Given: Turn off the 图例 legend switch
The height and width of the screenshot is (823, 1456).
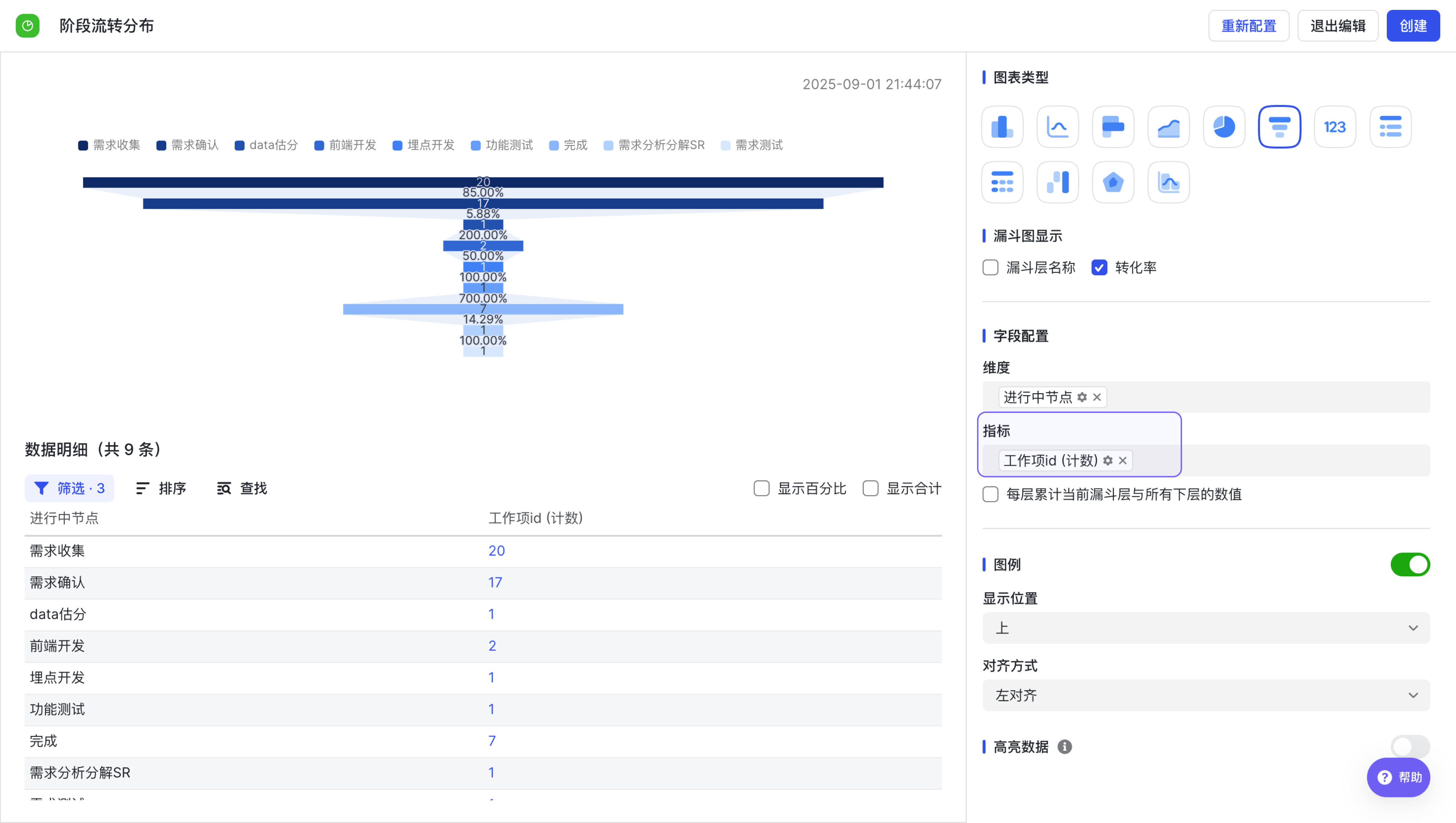Looking at the screenshot, I should (x=1410, y=564).
